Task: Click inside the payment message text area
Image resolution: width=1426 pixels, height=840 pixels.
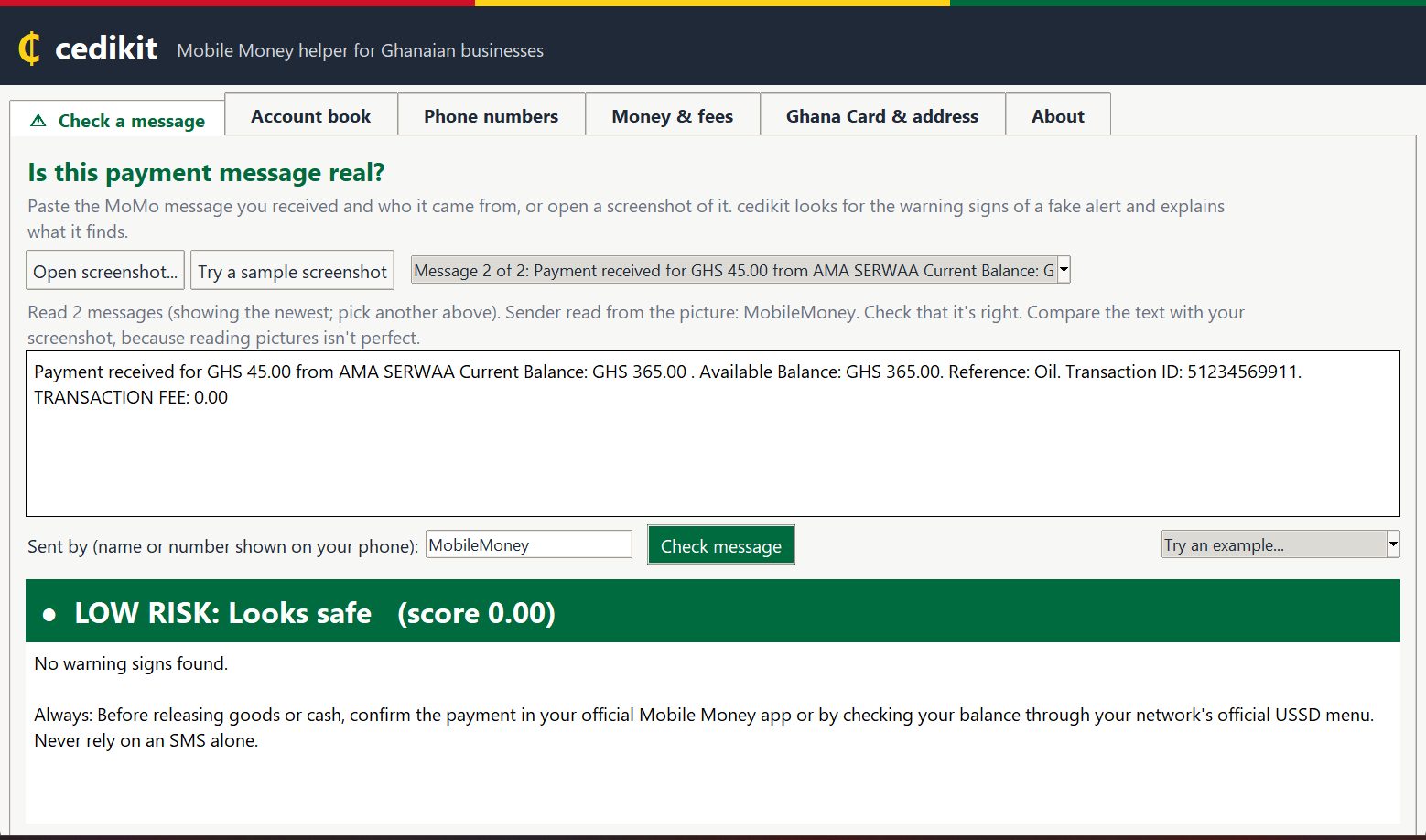Action: tap(713, 434)
